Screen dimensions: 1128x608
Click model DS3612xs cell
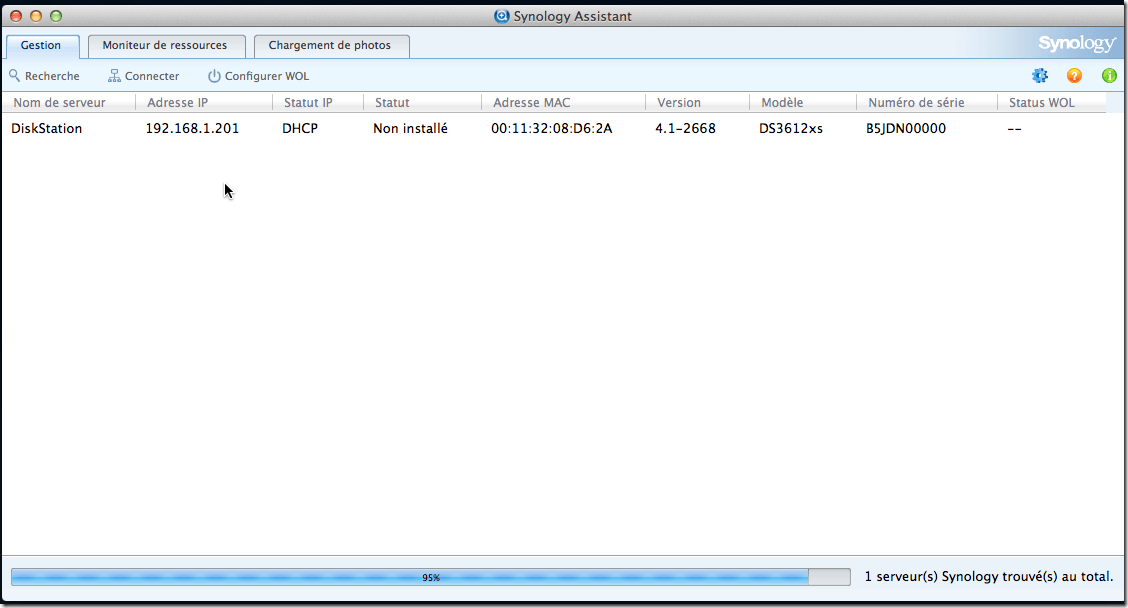pyautogui.click(x=791, y=129)
